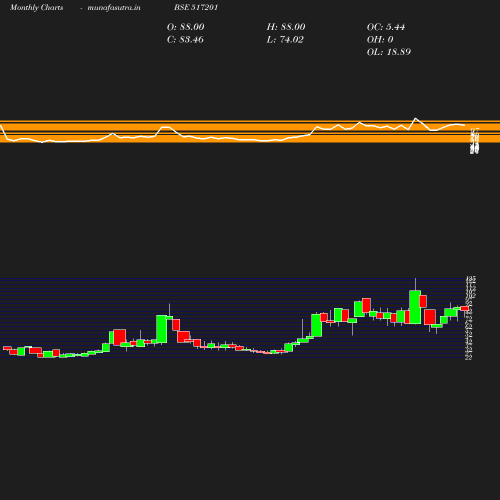Click the last red candle at chart's right end
The width and height of the screenshot is (500, 500).
pyautogui.click(x=465, y=308)
